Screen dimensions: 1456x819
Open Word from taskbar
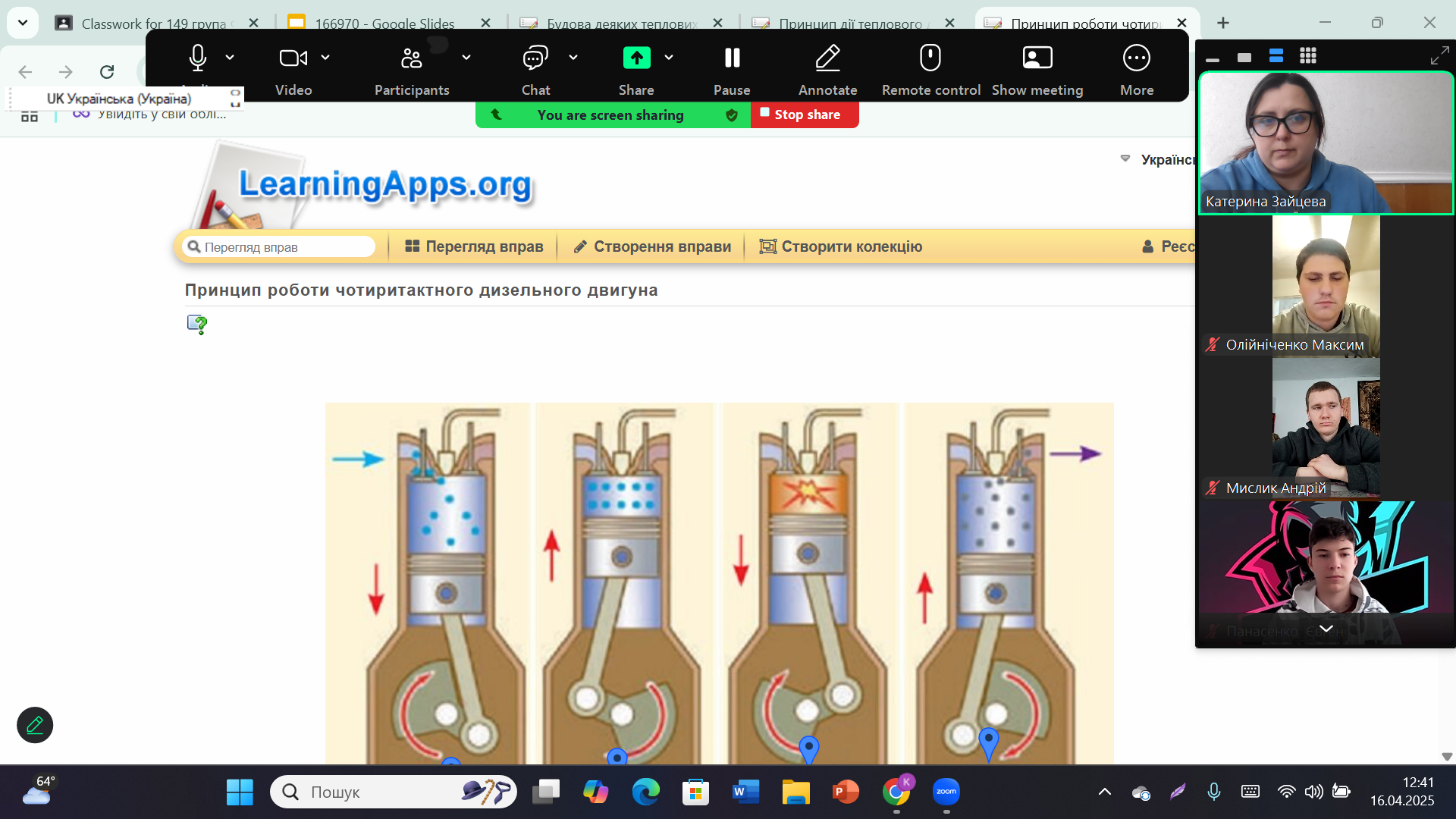pyautogui.click(x=745, y=792)
